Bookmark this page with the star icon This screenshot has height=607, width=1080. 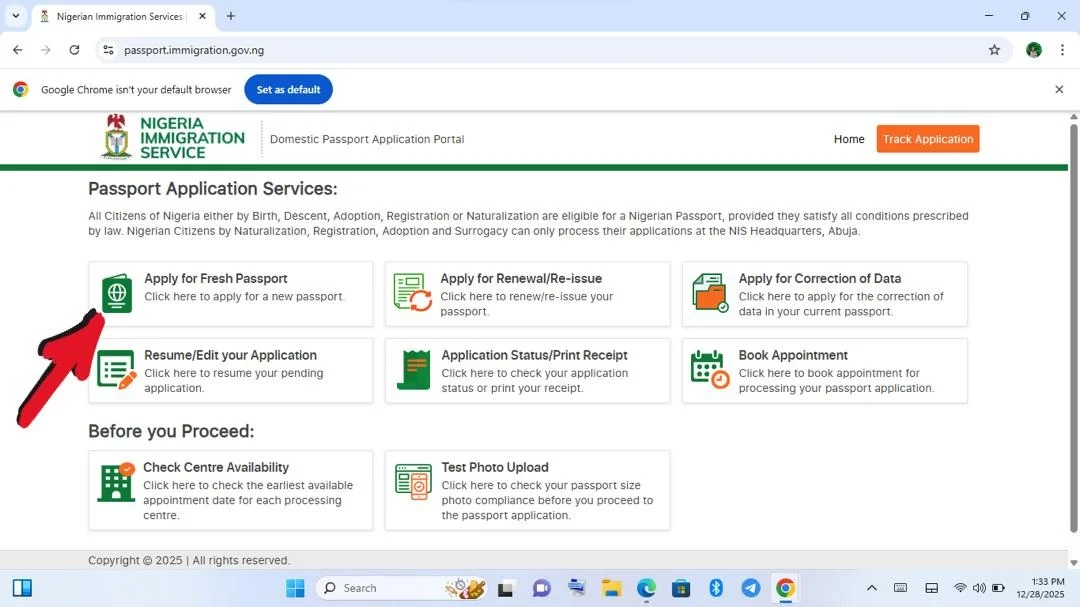tap(994, 50)
